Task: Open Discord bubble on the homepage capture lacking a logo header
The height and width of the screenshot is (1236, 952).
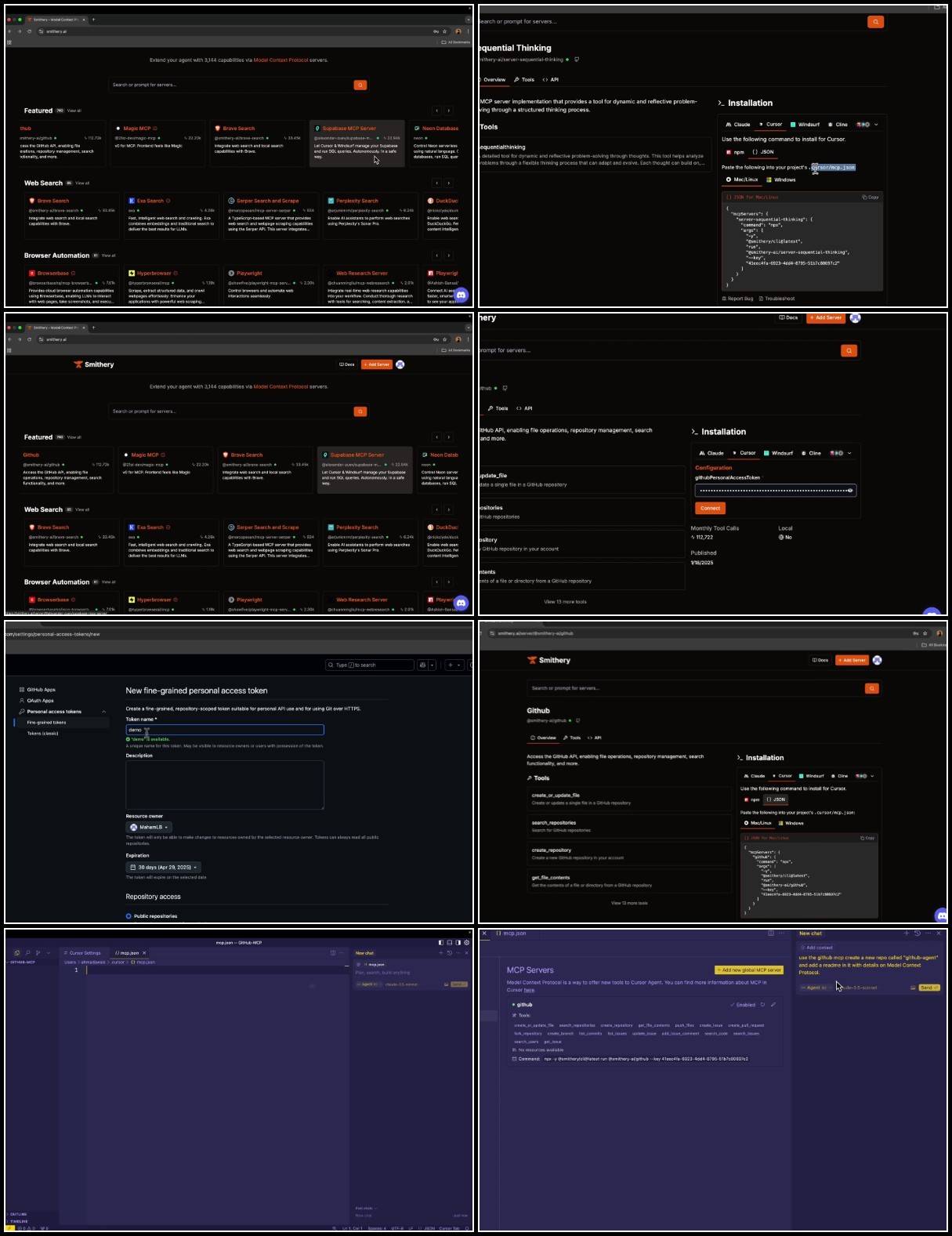Action: (x=462, y=295)
